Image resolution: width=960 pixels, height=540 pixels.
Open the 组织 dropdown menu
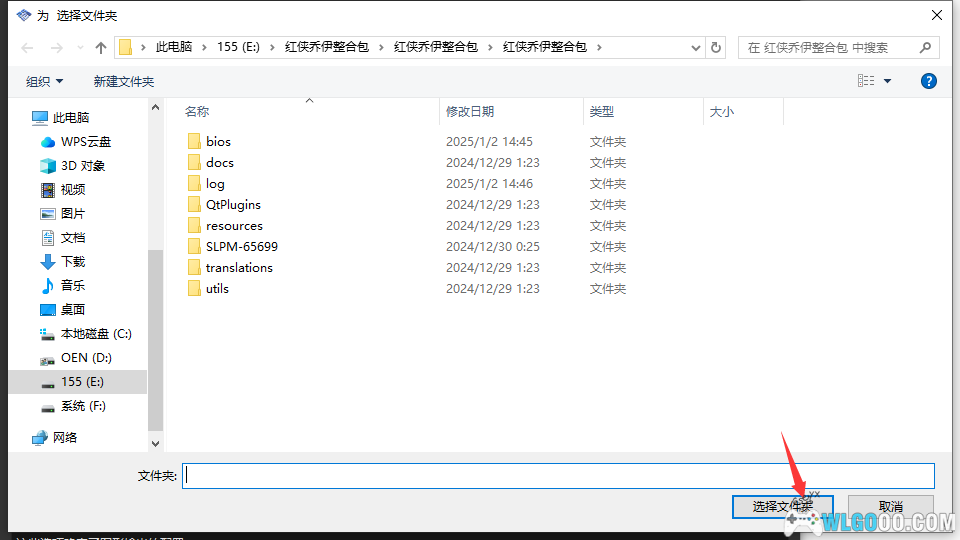[x=44, y=81]
